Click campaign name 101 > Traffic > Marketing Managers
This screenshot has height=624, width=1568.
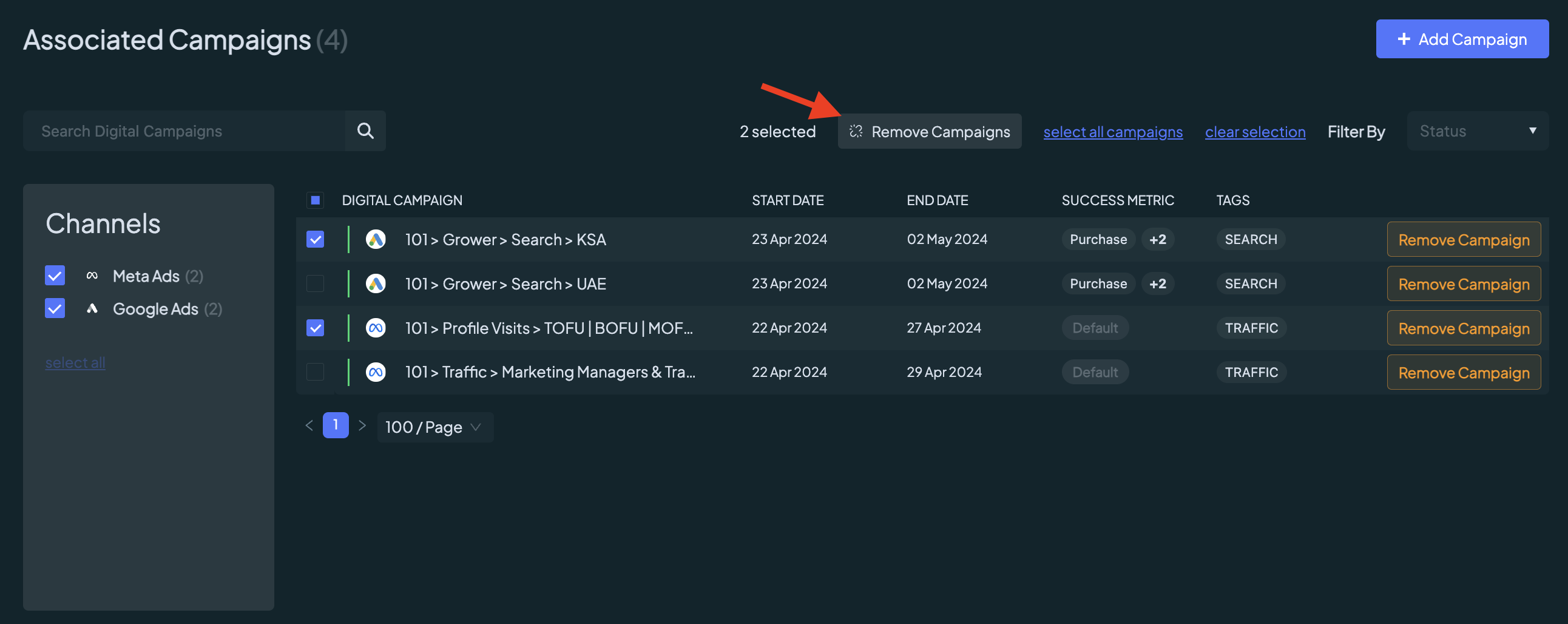click(550, 372)
